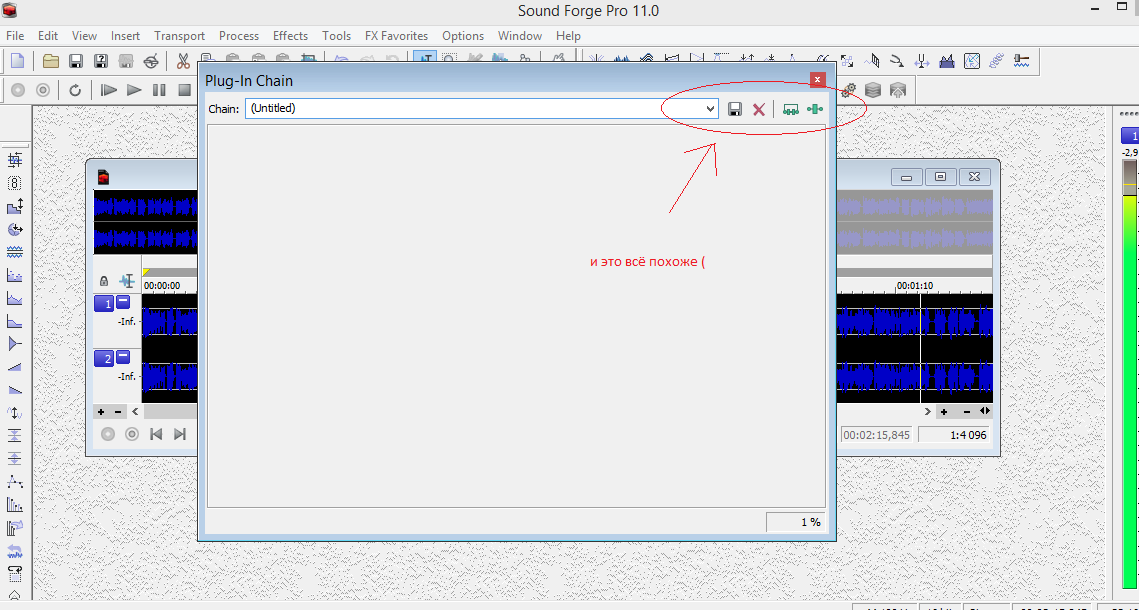Select channel 2 button in data window
Viewport: 1139px width, 610px height.
pos(105,359)
